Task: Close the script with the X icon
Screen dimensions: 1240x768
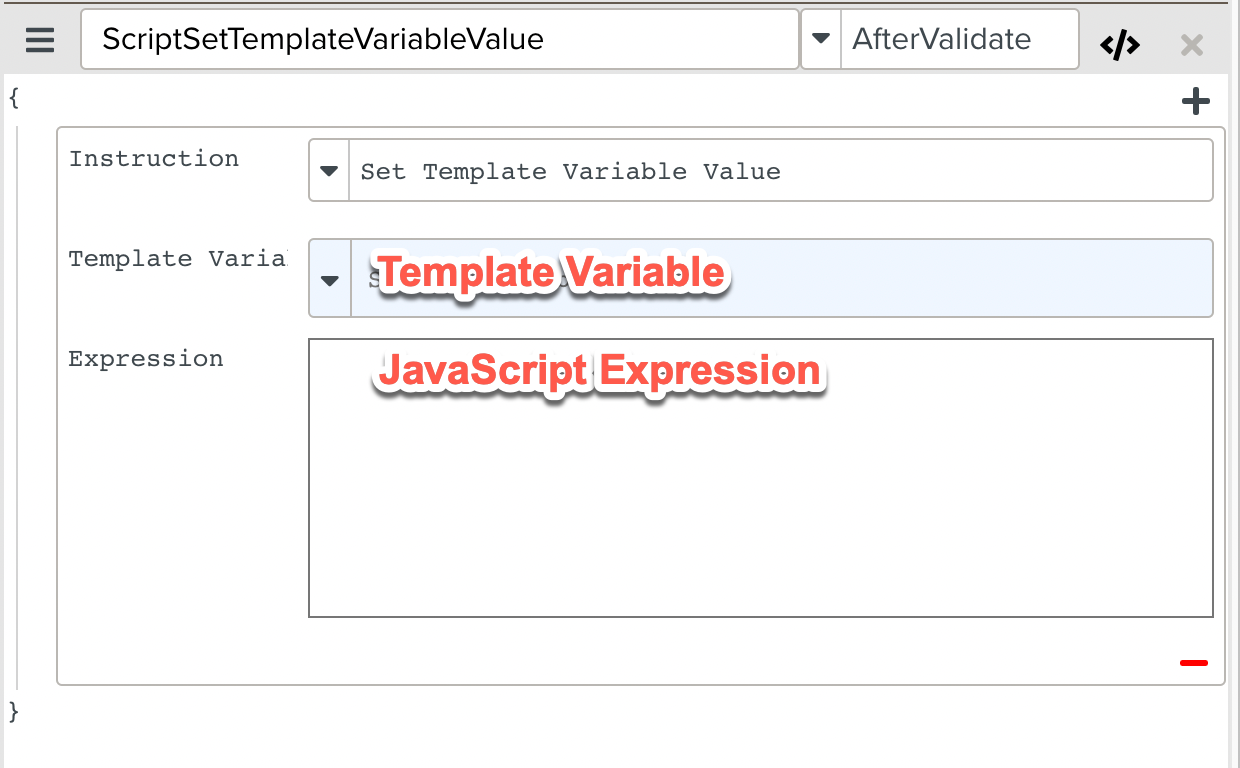Action: [1191, 45]
